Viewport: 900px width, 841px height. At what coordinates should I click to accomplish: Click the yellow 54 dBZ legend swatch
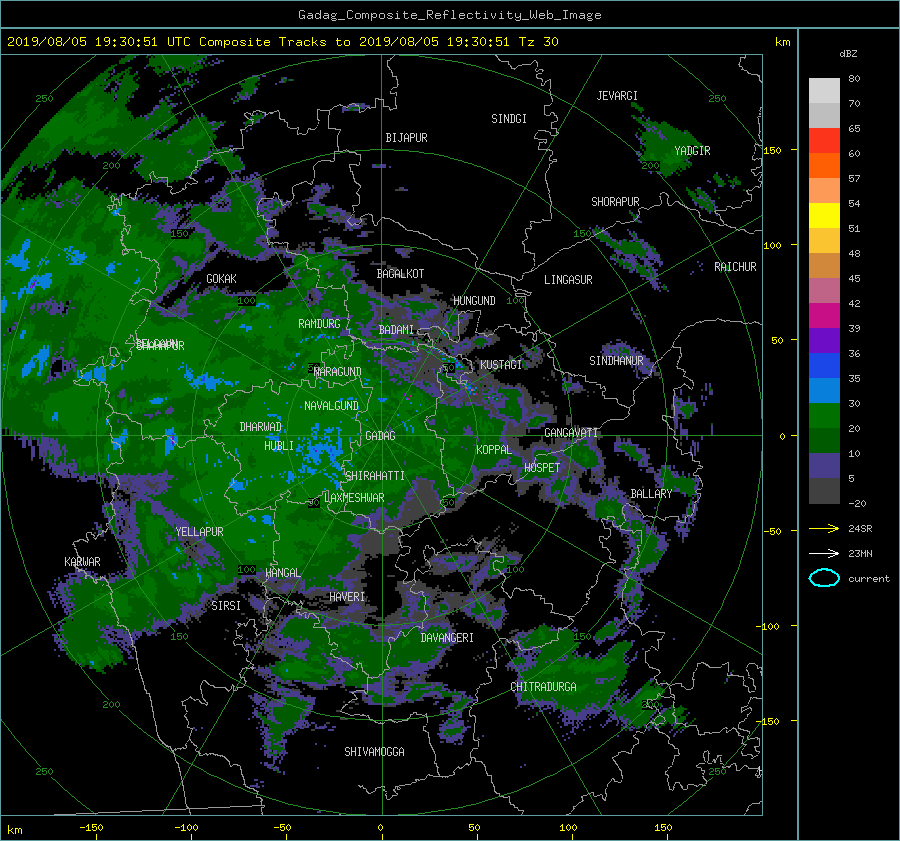pos(824,215)
